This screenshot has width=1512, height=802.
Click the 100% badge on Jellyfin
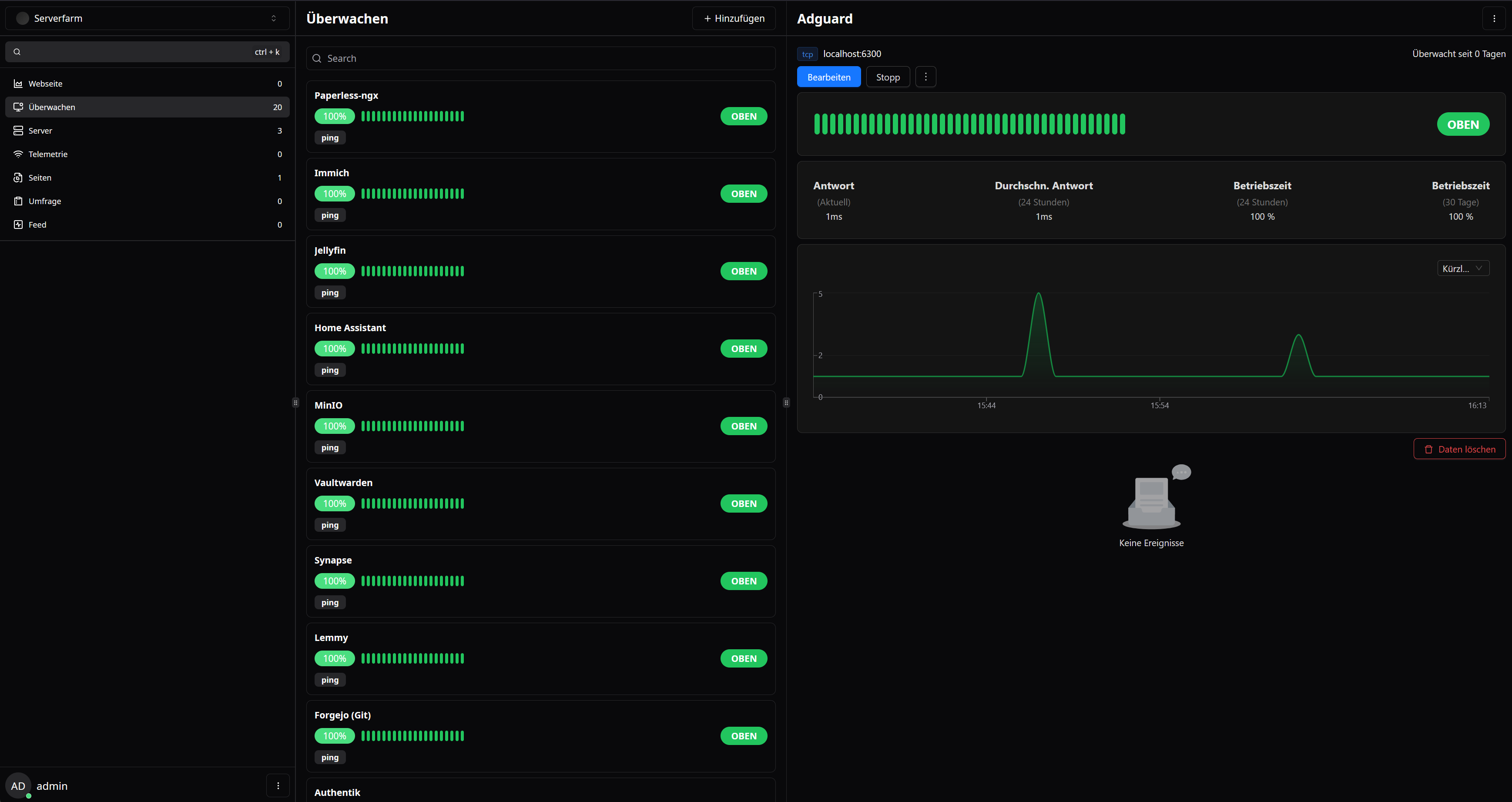[335, 271]
